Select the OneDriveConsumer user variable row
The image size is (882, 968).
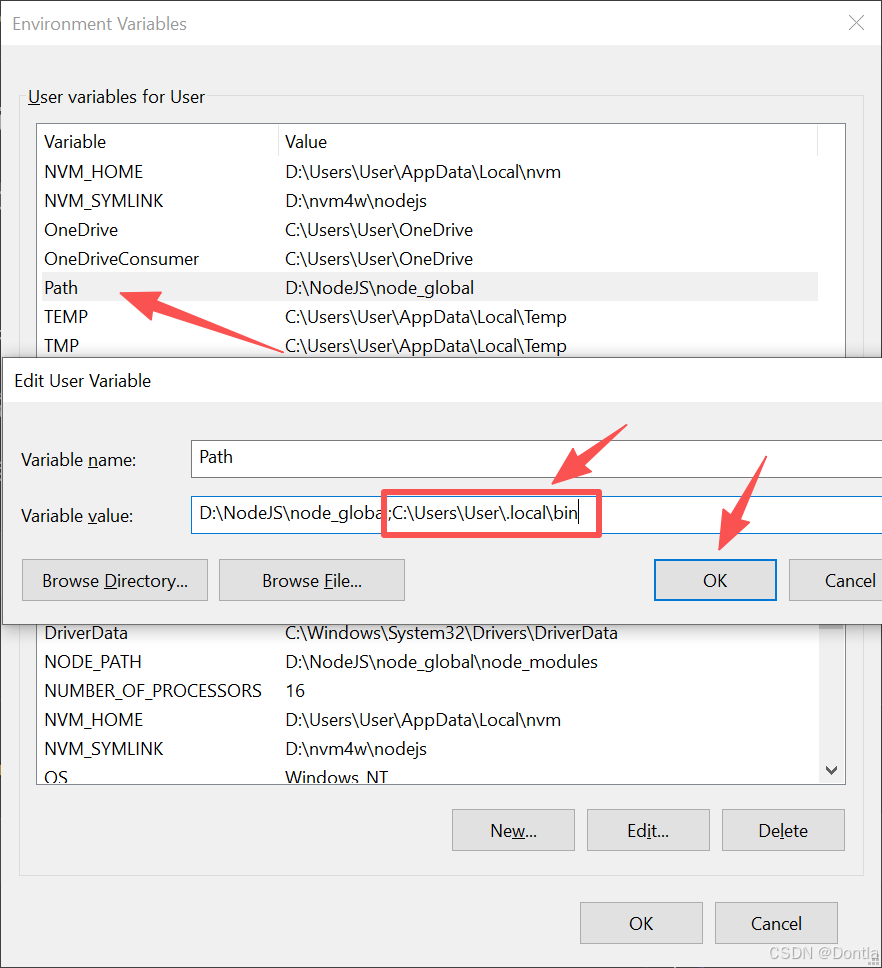430,259
